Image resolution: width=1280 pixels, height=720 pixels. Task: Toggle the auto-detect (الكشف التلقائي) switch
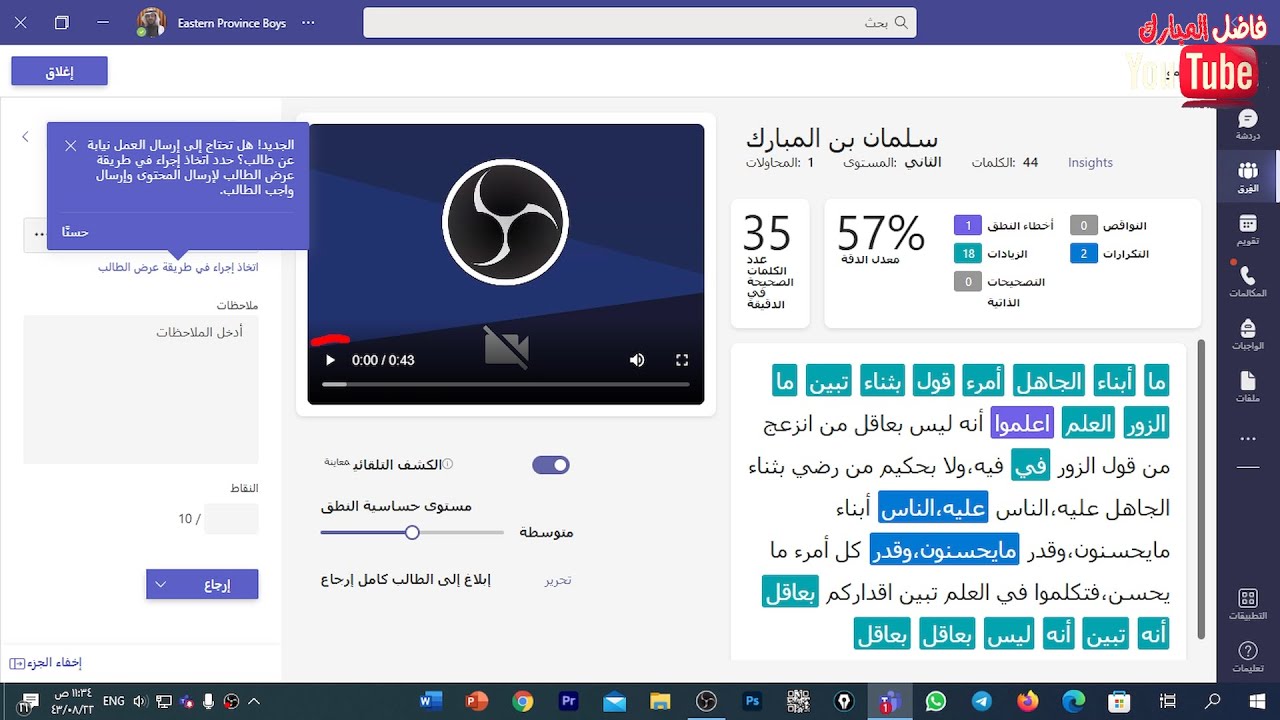coord(550,465)
